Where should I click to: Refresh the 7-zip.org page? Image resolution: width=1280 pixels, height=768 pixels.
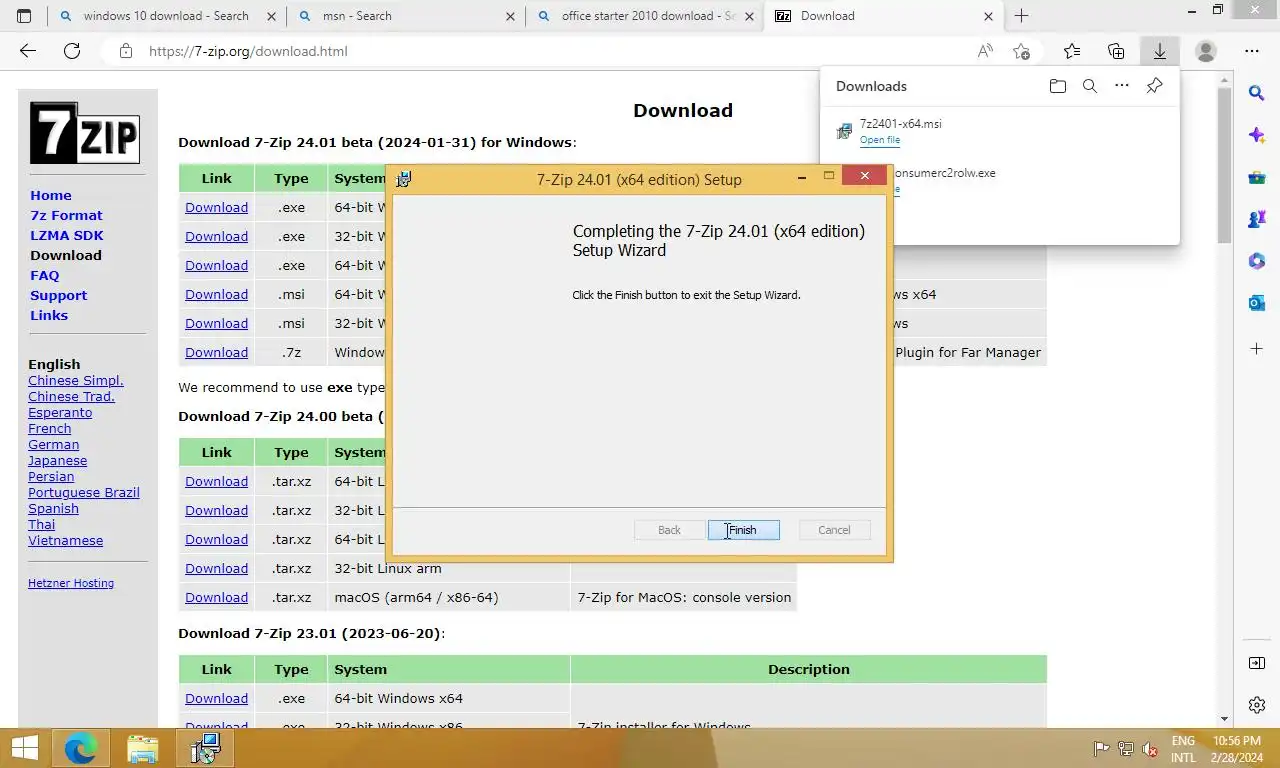coord(72,51)
